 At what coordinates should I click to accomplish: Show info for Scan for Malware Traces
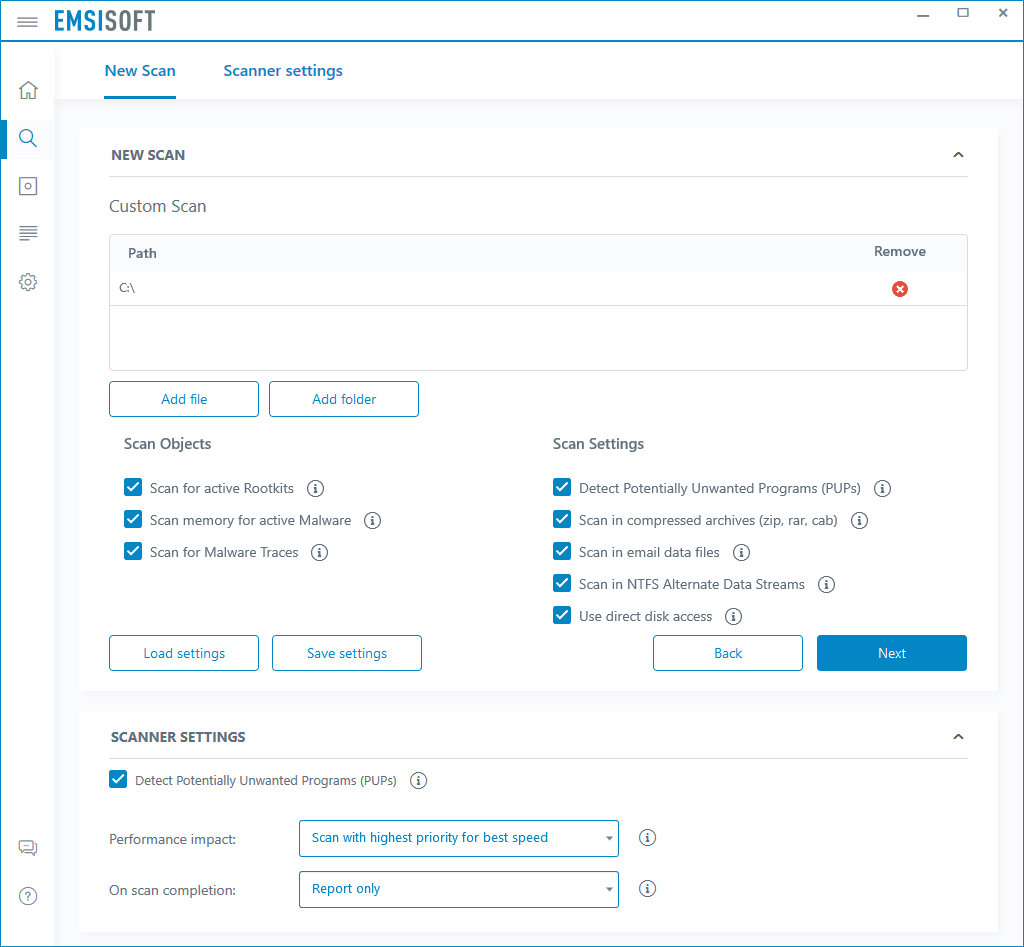coord(319,553)
